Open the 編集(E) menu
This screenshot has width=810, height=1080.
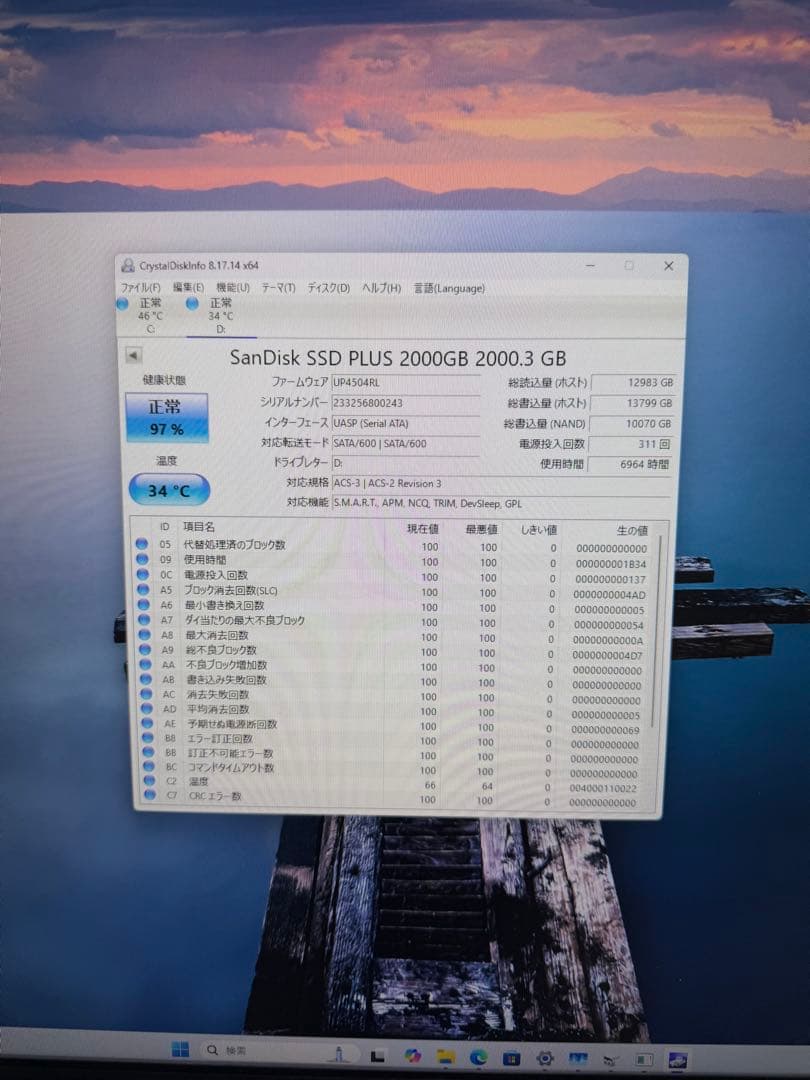pyautogui.click(x=188, y=288)
